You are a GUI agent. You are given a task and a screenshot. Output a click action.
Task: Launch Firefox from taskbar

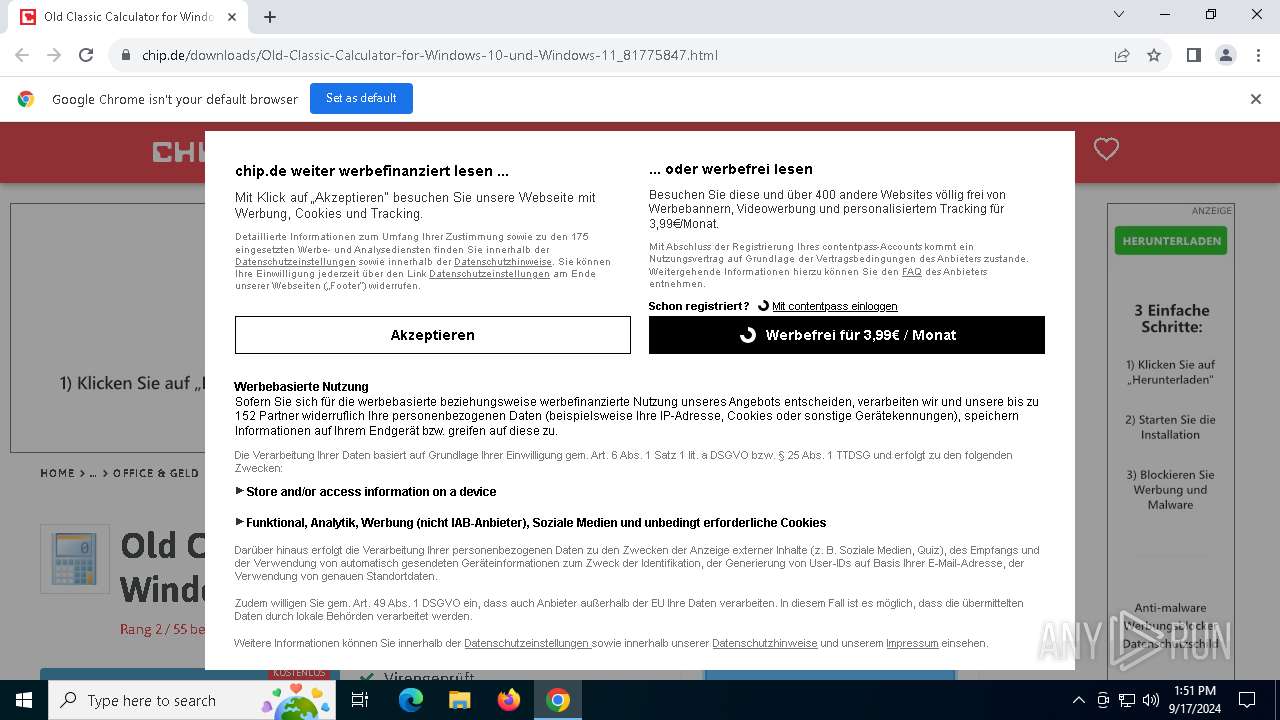tap(509, 700)
